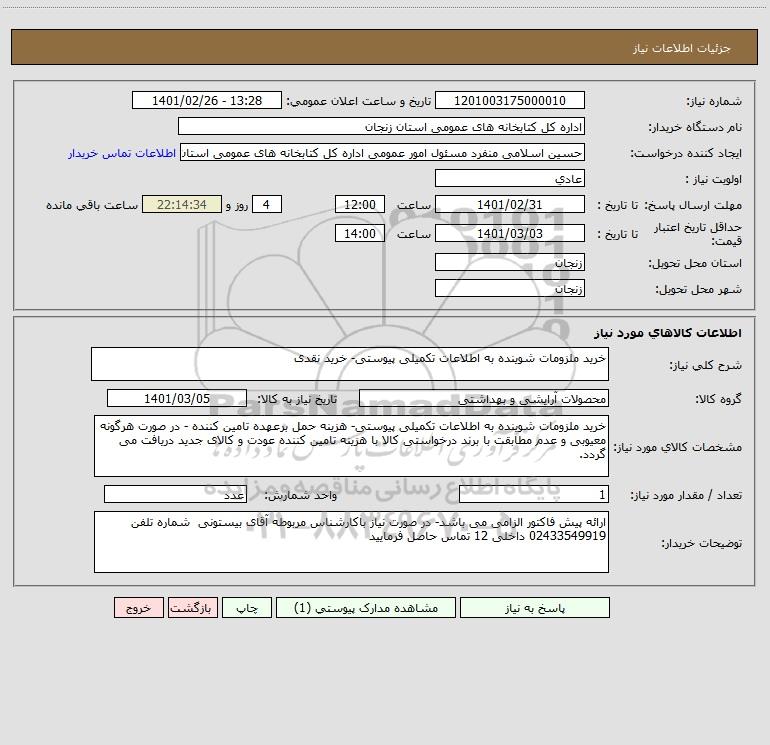Click the section title 'اطلاعات کالاهای مورد نیاز'
The width and height of the screenshot is (770, 745).
668,333
